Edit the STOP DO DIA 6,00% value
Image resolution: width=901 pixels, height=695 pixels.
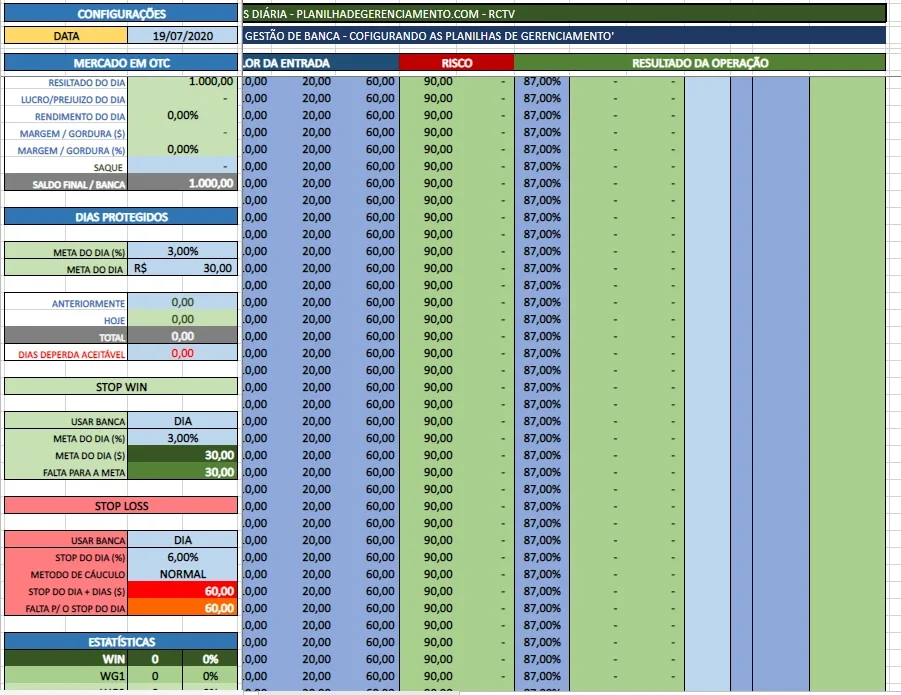183,557
